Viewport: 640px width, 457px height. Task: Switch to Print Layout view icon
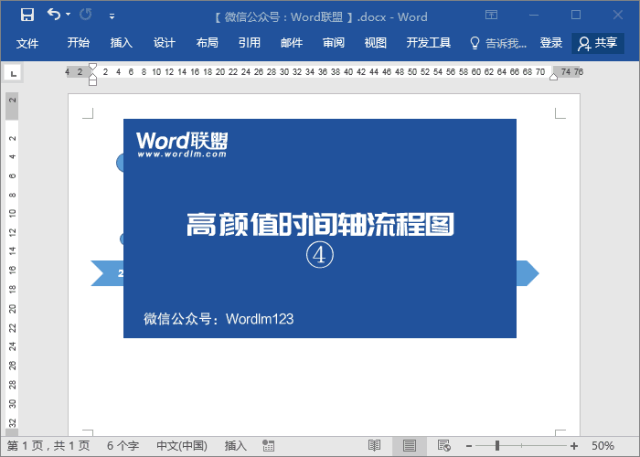pos(409,446)
